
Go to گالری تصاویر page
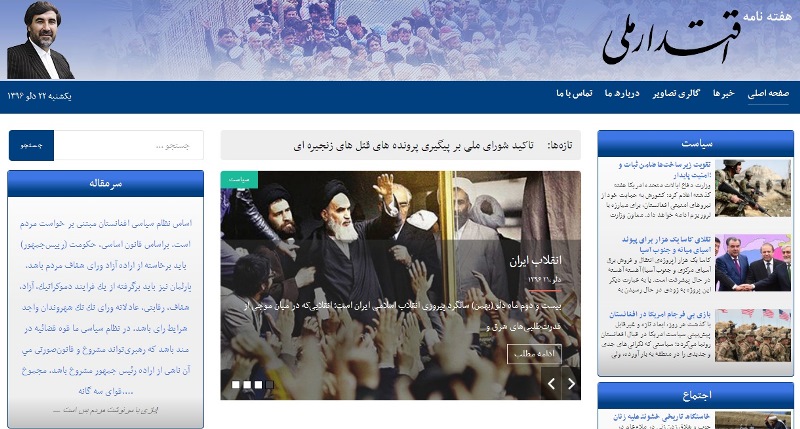coord(676,93)
